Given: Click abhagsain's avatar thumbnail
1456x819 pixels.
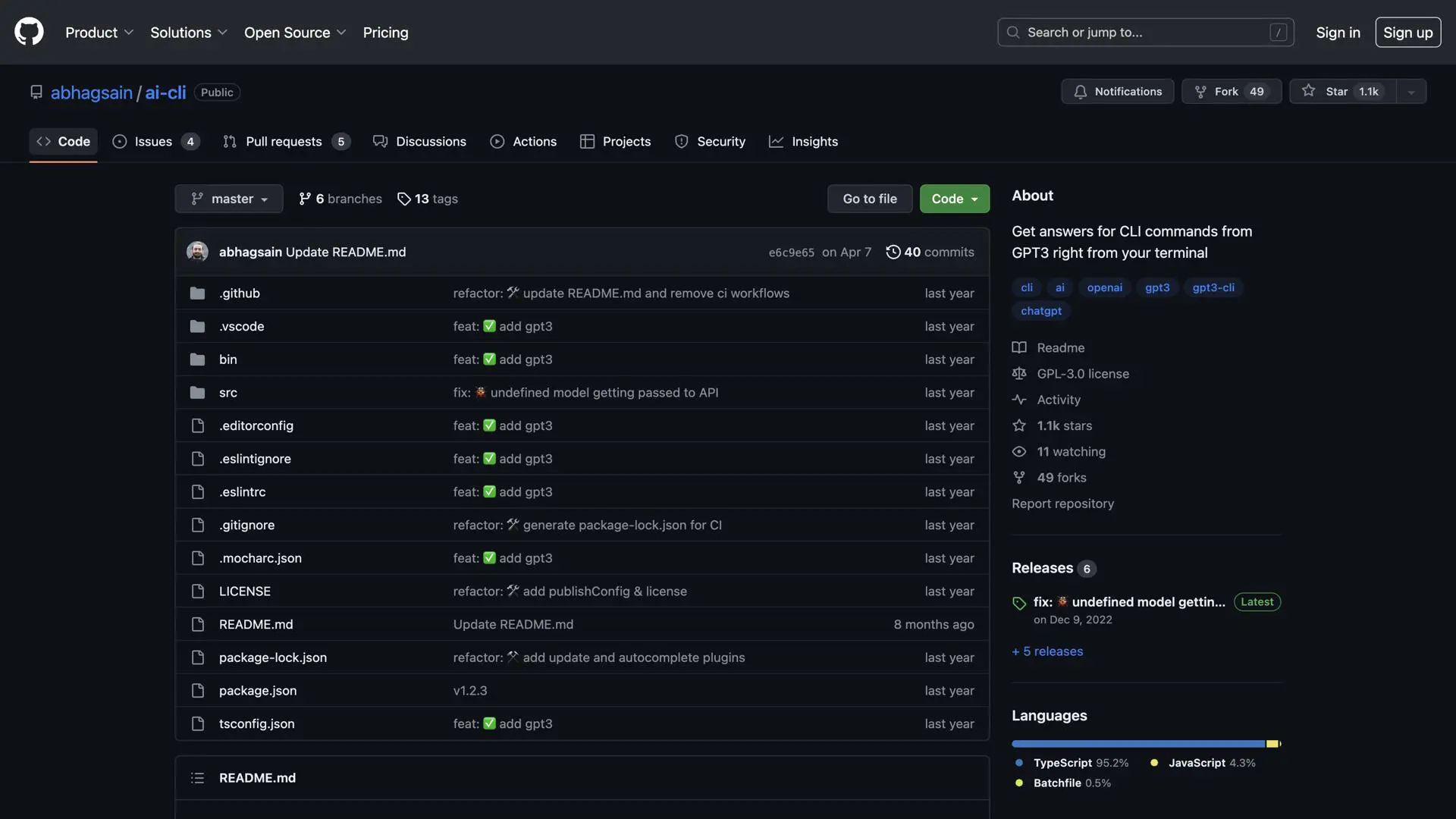Looking at the screenshot, I should (x=197, y=252).
